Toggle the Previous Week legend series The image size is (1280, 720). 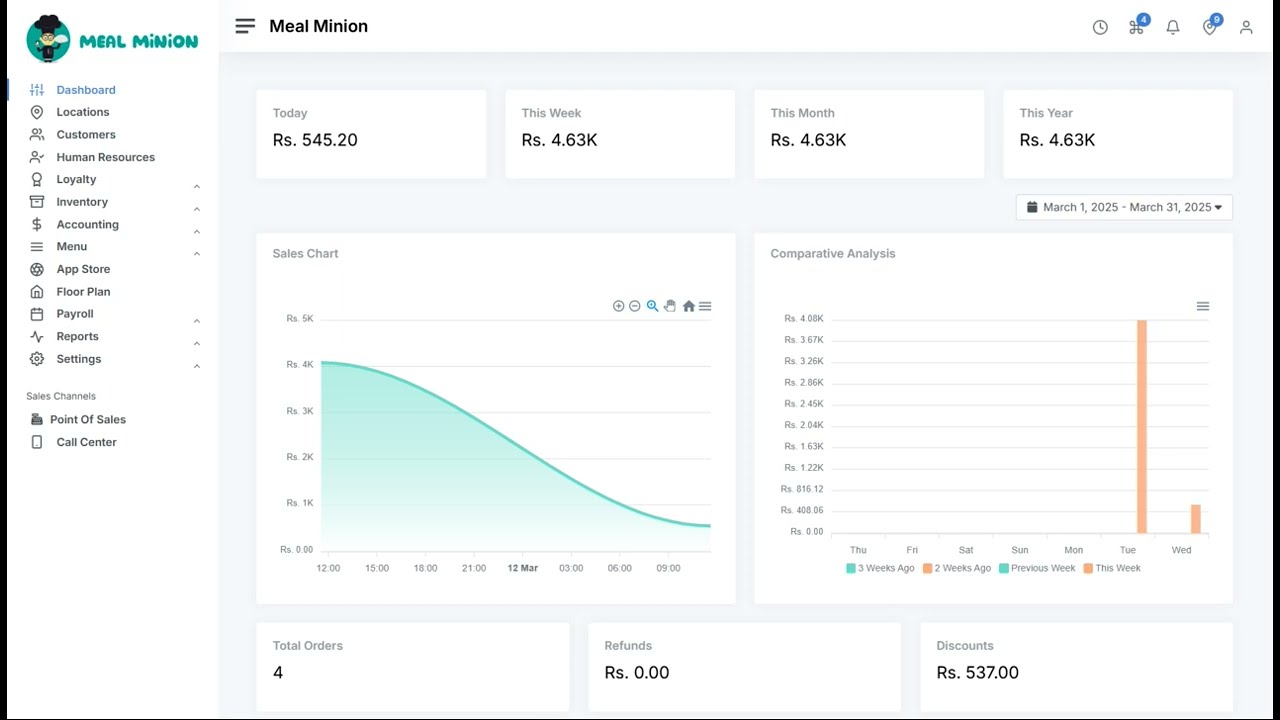tap(1037, 568)
